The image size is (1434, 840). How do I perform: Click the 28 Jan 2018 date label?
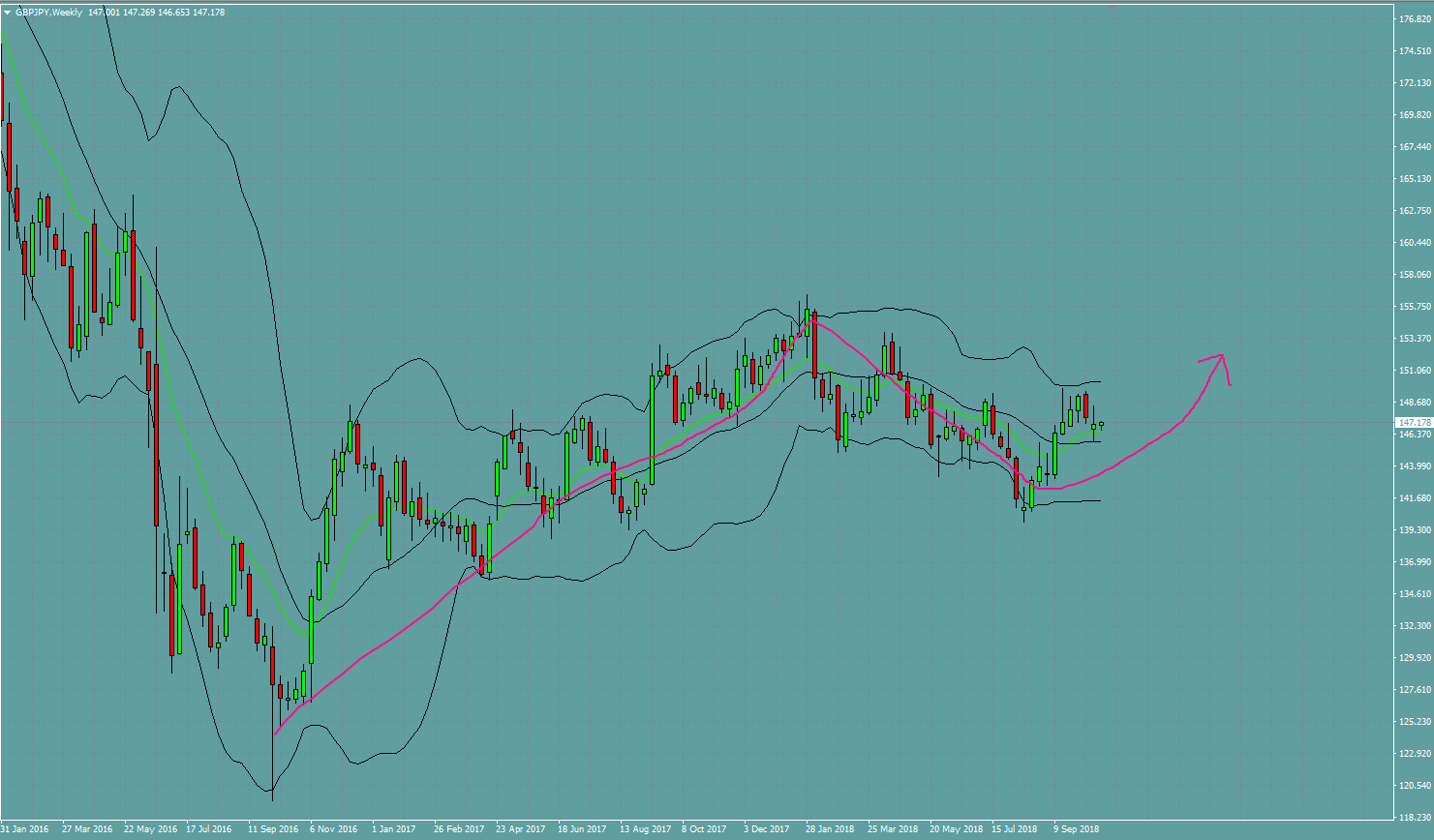(x=830, y=829)
